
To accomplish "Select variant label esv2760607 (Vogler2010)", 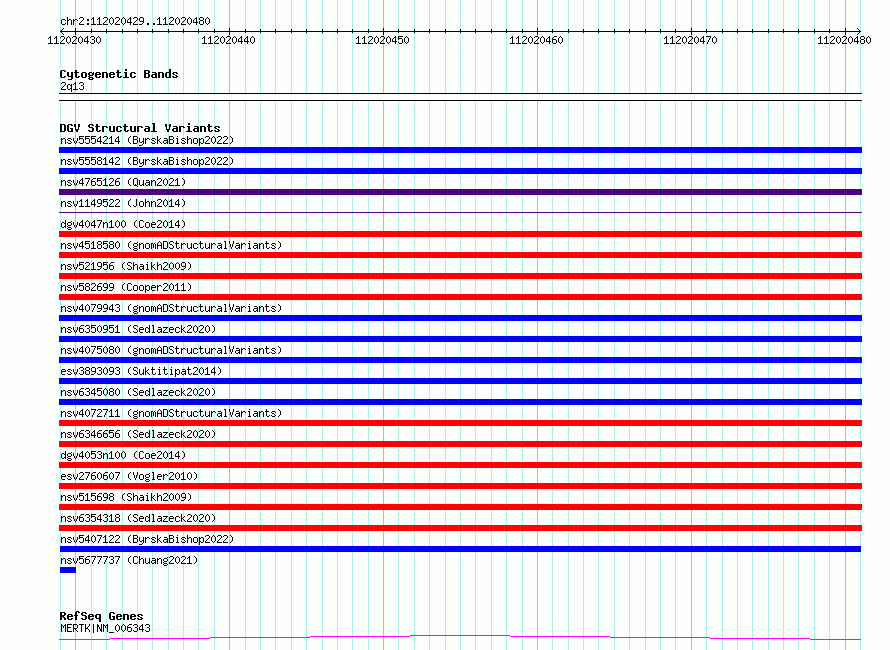I will [129, 476].
